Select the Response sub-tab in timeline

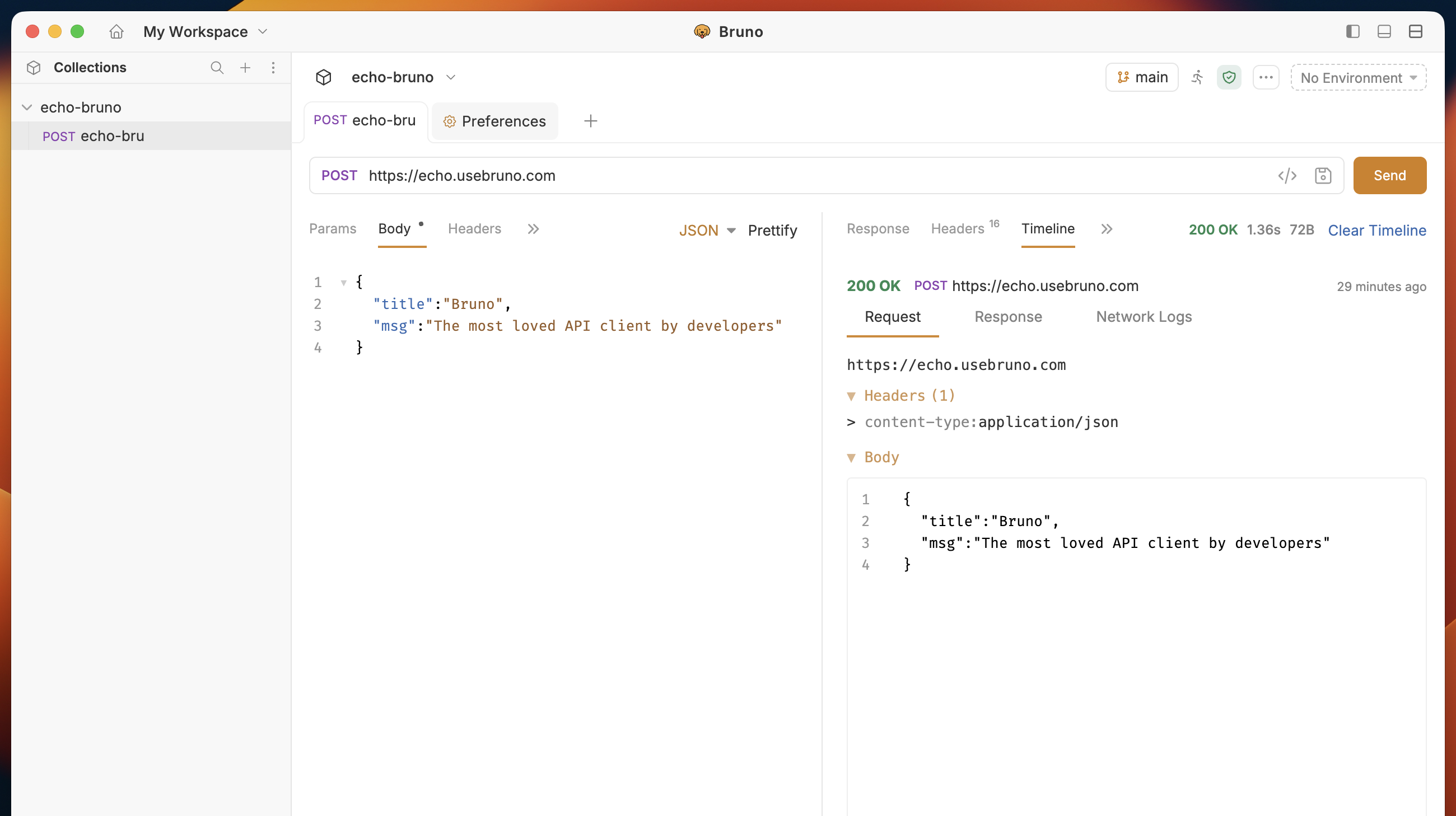1008,317
